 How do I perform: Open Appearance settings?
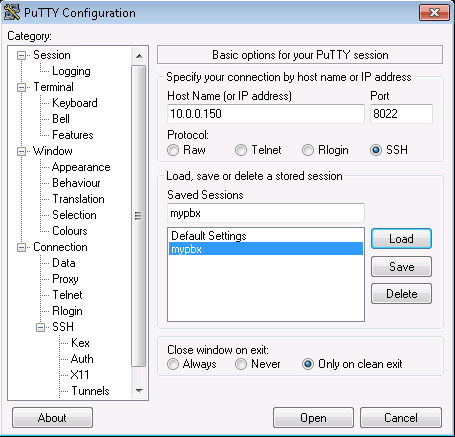click(81, 167)
